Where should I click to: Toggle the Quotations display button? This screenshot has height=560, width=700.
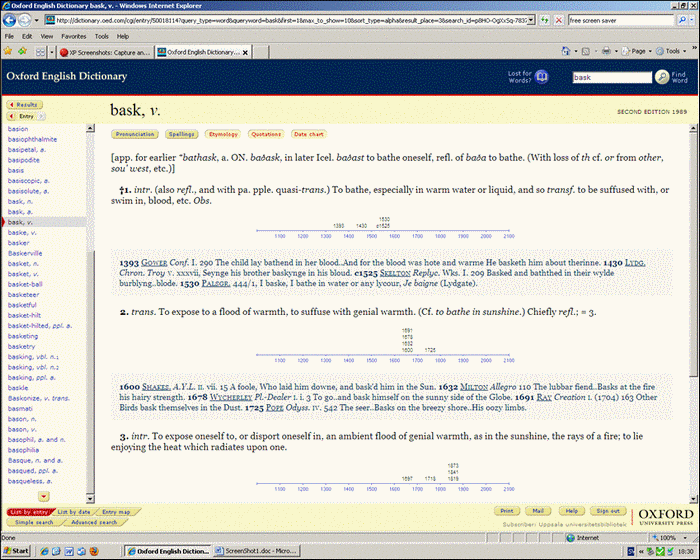click(266, 133)
